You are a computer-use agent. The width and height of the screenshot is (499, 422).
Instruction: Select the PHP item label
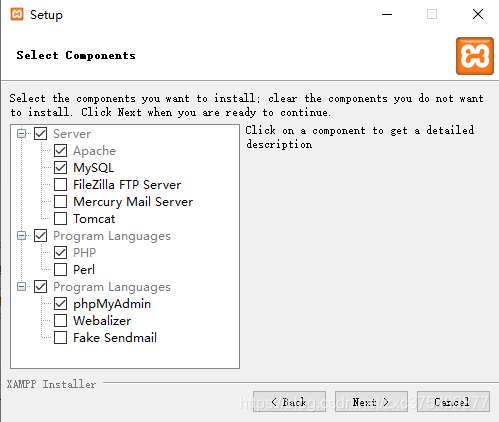(84, 253)
